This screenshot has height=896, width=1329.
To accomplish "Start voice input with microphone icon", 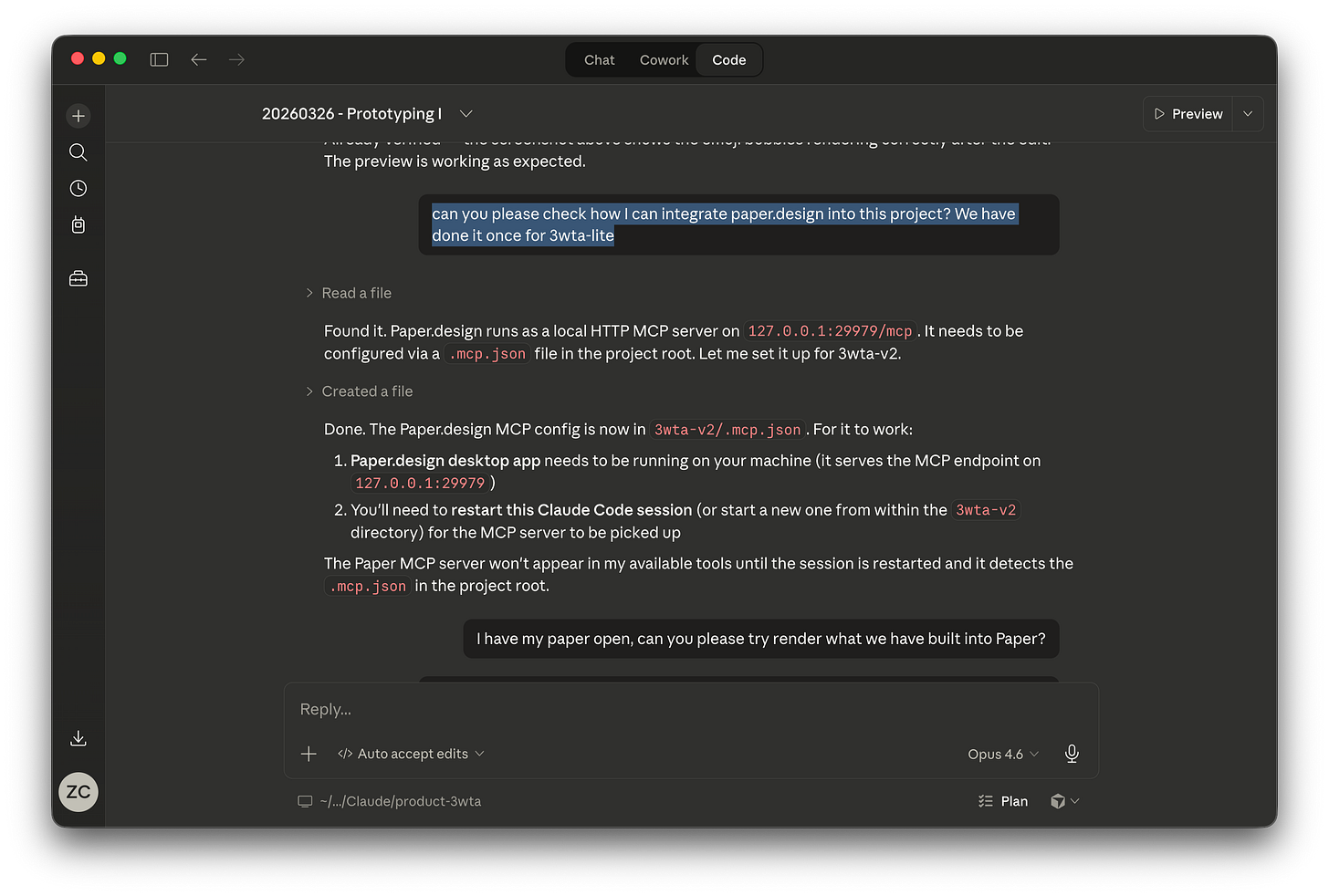I will click(1072, 754).
